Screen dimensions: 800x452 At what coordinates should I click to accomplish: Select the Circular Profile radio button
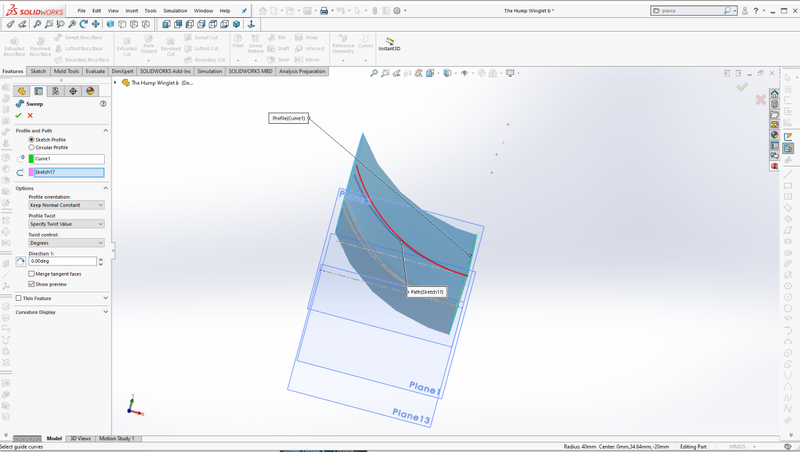coord(32,148)
